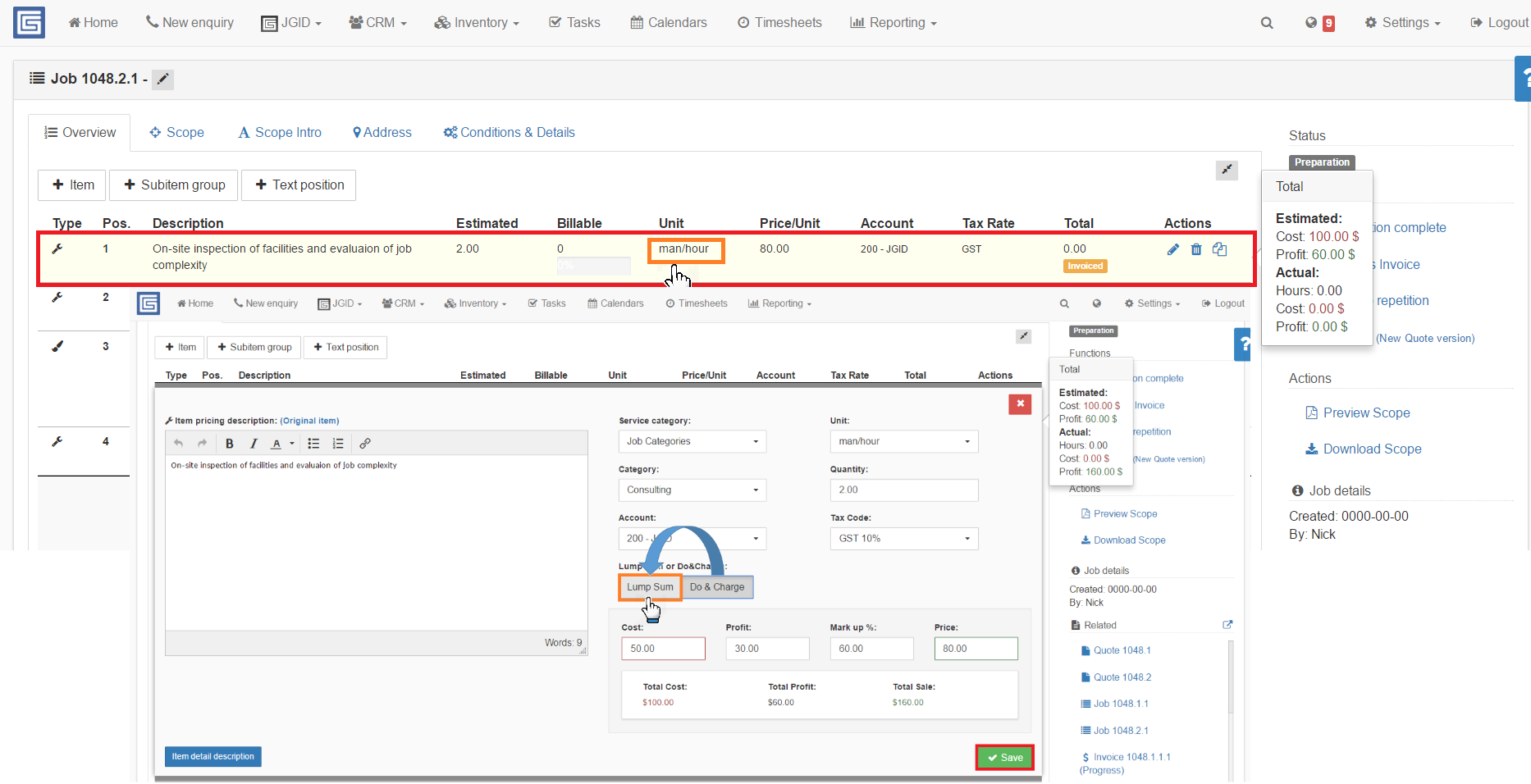Click Download Scope link in Actions

[x=1364, y=449]
